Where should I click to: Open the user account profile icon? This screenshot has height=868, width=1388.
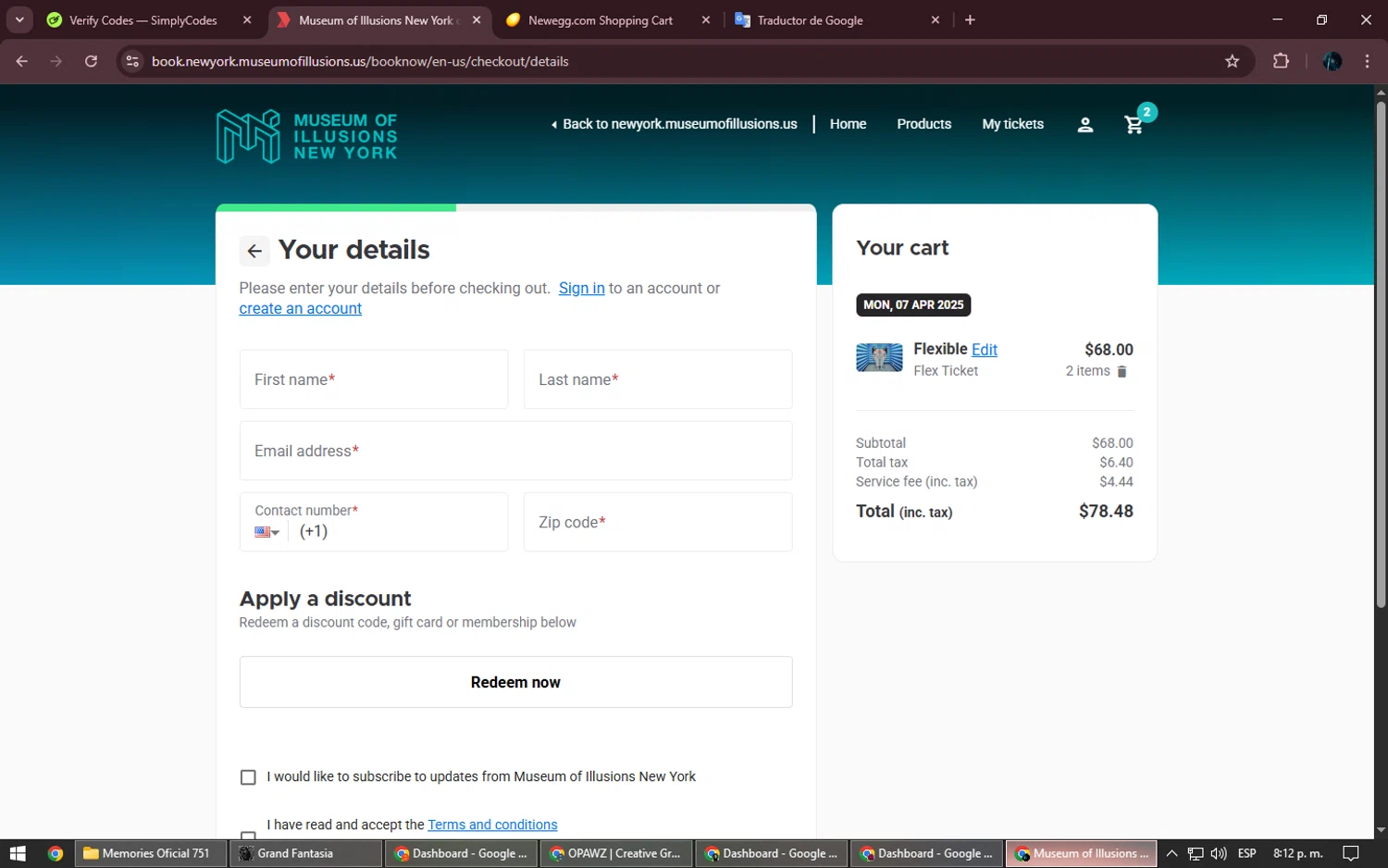[x=1085, y=125]
